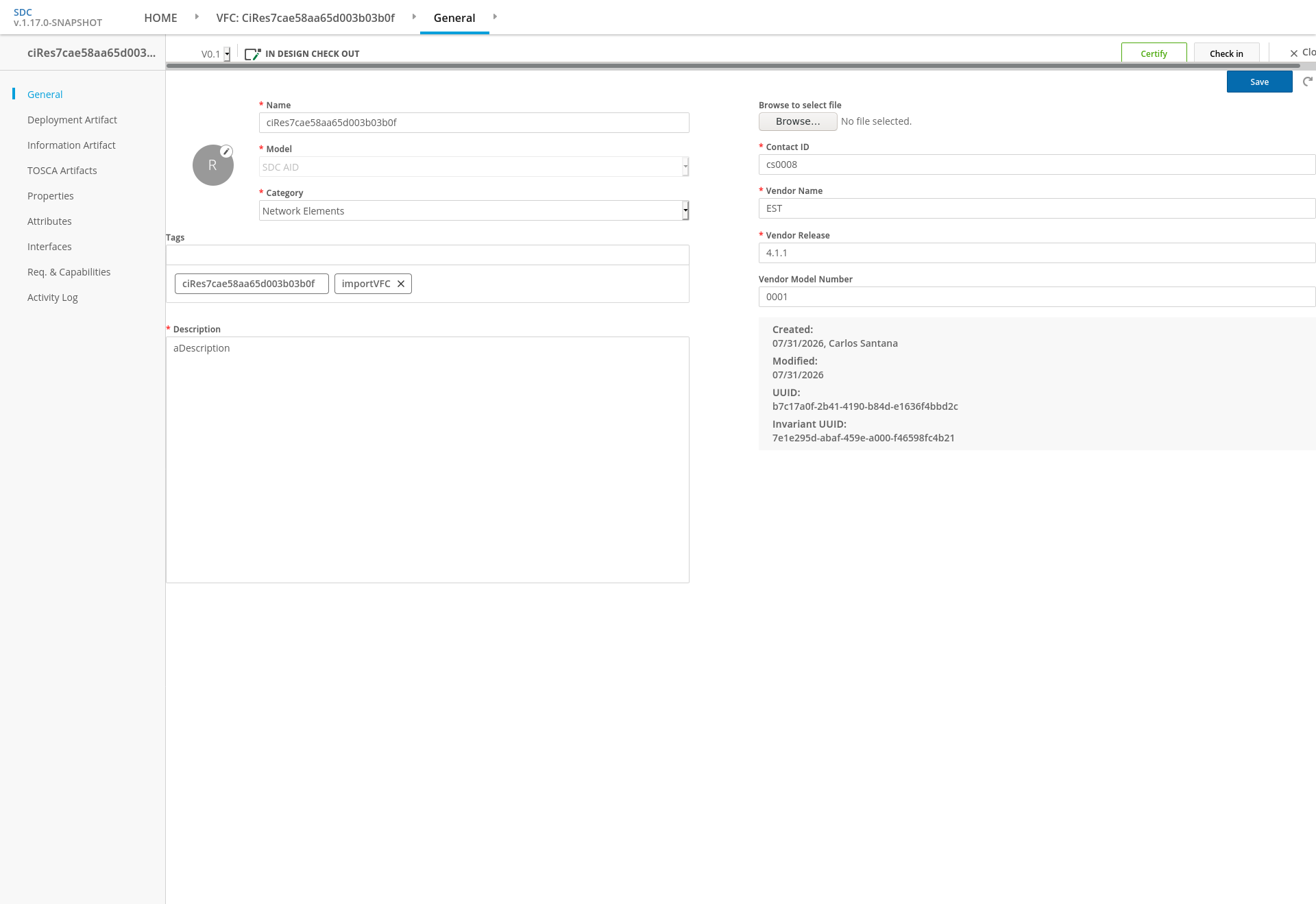The image size is (1316, 904).
Task: Open VFC: CiRes7cae58aa65d003b03b0f breadcrumb
Action: tap(306, 18)
